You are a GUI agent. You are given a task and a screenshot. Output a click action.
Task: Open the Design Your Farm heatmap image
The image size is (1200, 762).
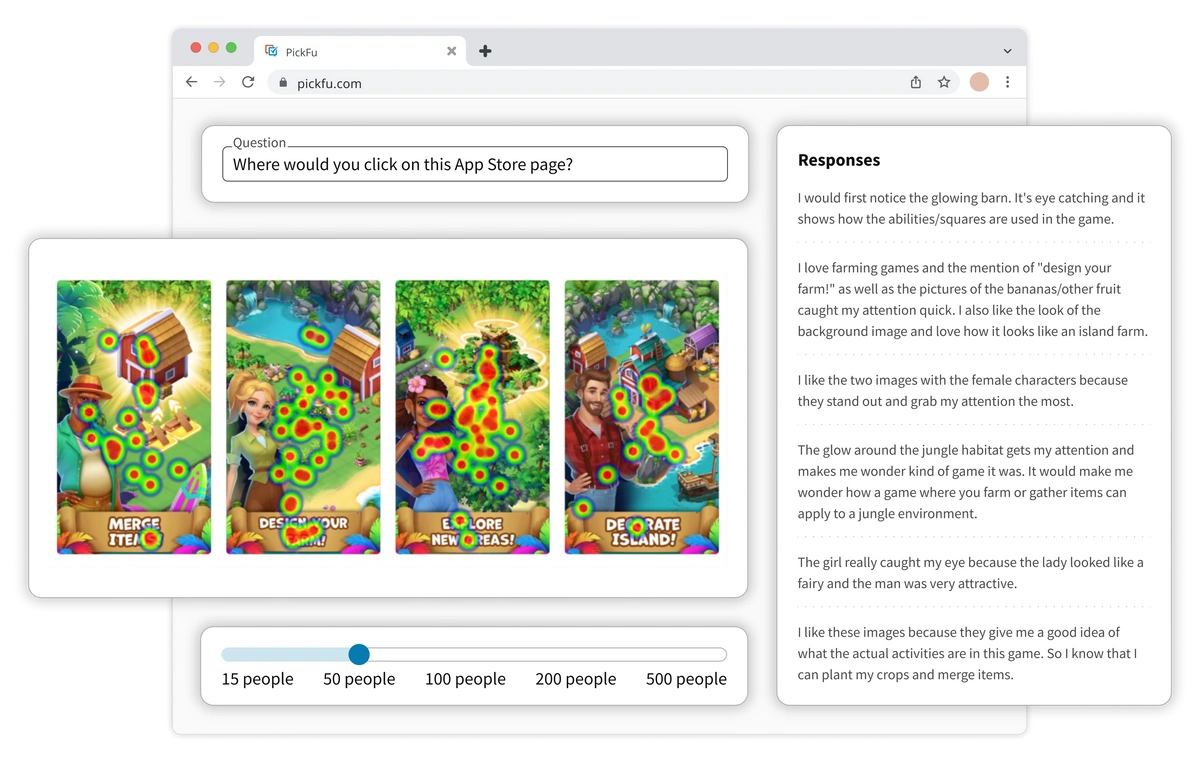point(303,416)
